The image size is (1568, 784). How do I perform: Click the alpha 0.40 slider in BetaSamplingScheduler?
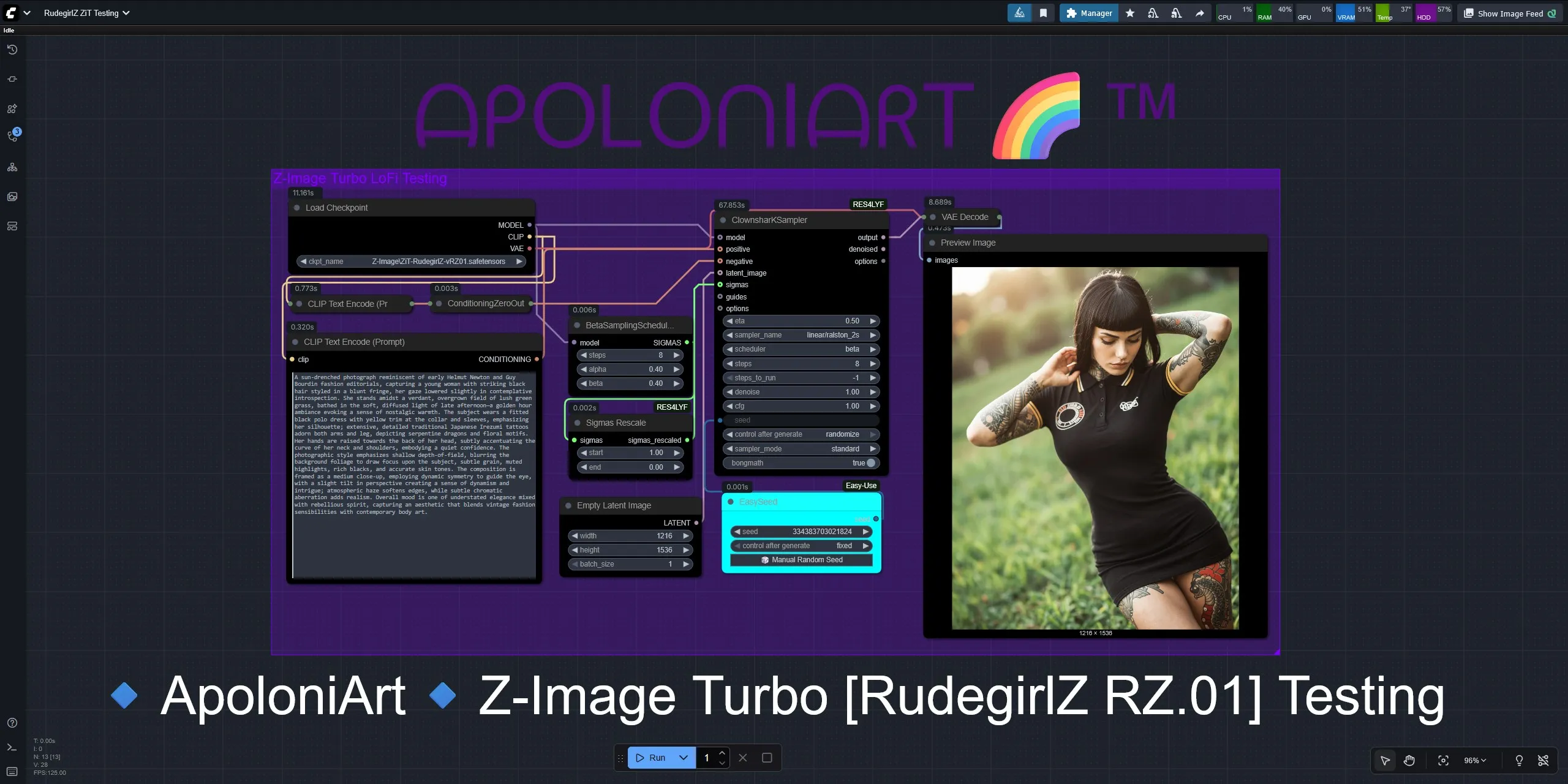(x=630, y=369)
